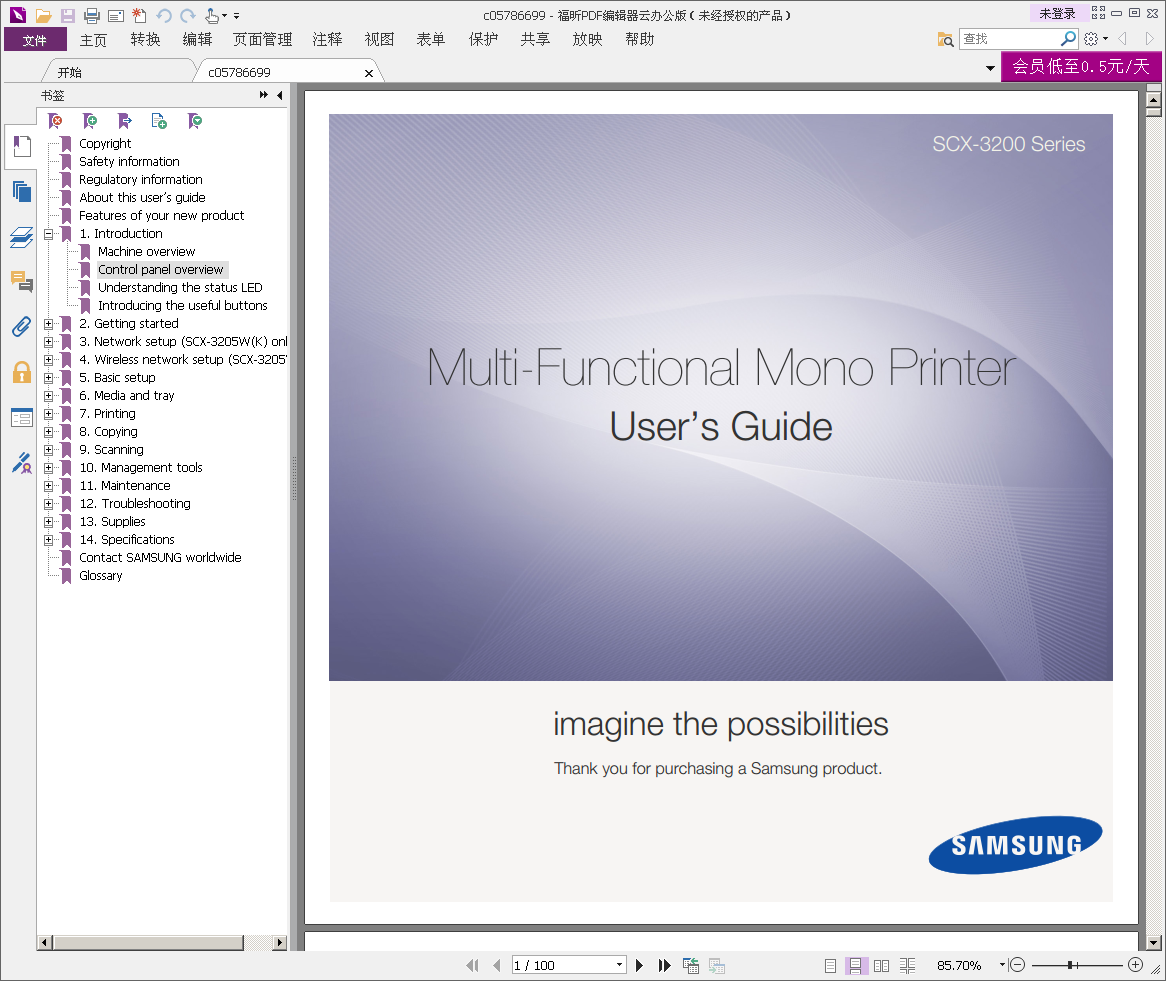Open the 主页 (Home) ribbon tab
This screenshot has height=981, width=1166.
click(x=93, y=39)
